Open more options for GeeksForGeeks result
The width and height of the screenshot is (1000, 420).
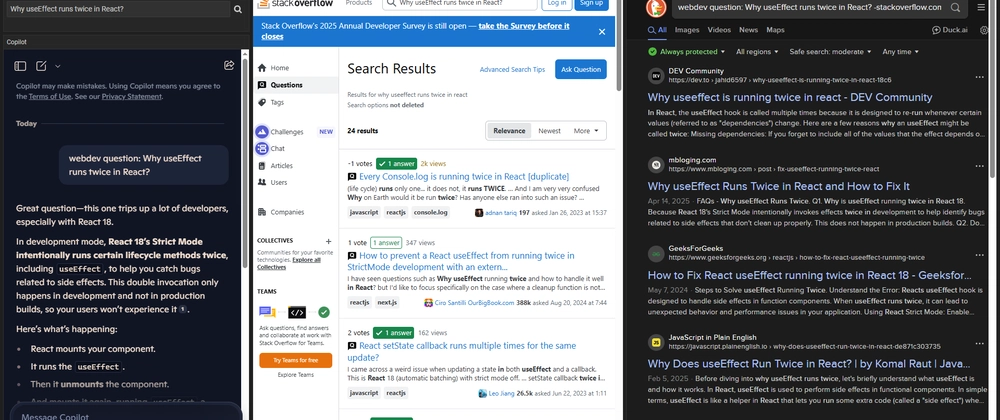pyautogui.click(x=979, y=254)
